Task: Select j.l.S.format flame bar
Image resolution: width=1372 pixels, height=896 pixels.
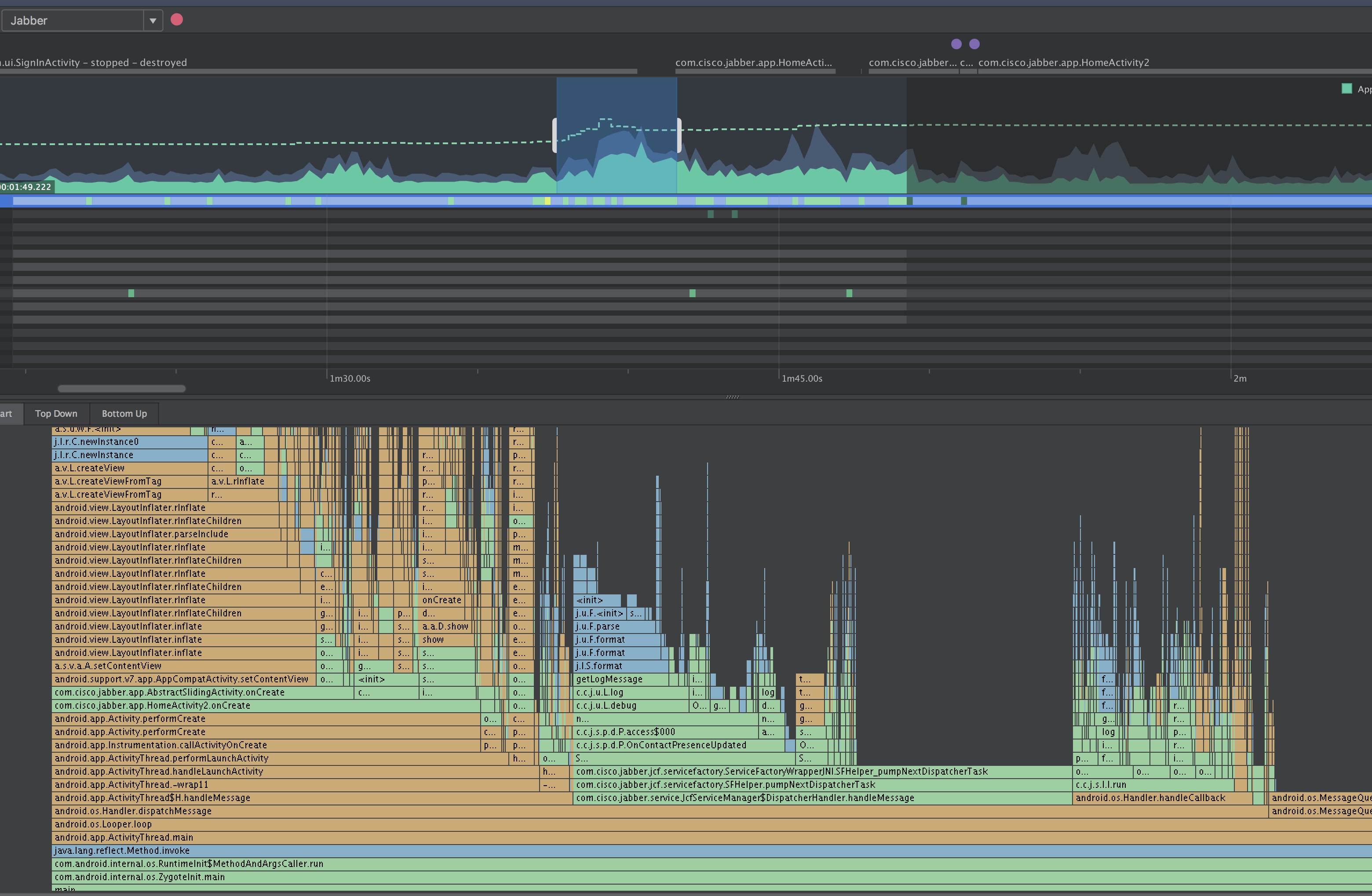Action: [621, 666]
